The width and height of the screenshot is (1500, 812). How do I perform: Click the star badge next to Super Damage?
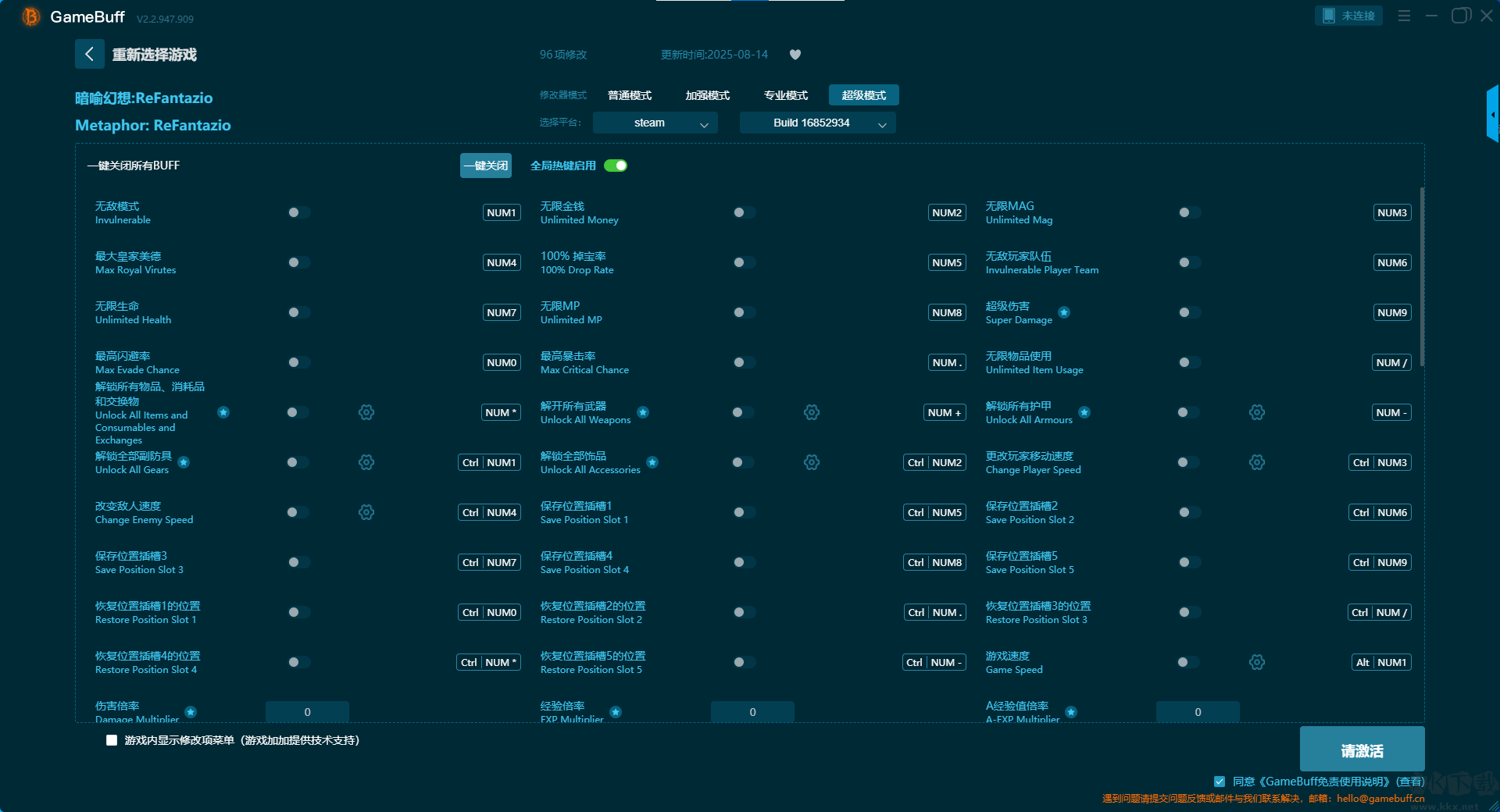click(1064, 312)
